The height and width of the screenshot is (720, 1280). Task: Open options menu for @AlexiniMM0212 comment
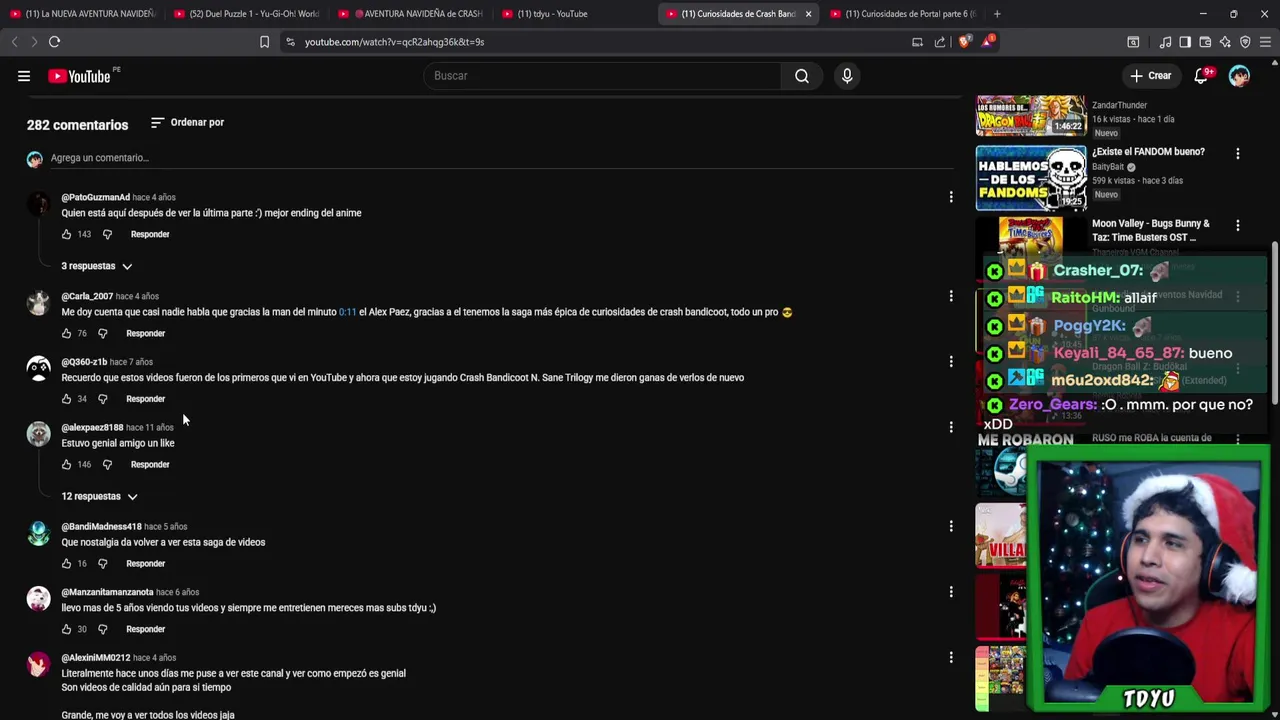(951, 657)
